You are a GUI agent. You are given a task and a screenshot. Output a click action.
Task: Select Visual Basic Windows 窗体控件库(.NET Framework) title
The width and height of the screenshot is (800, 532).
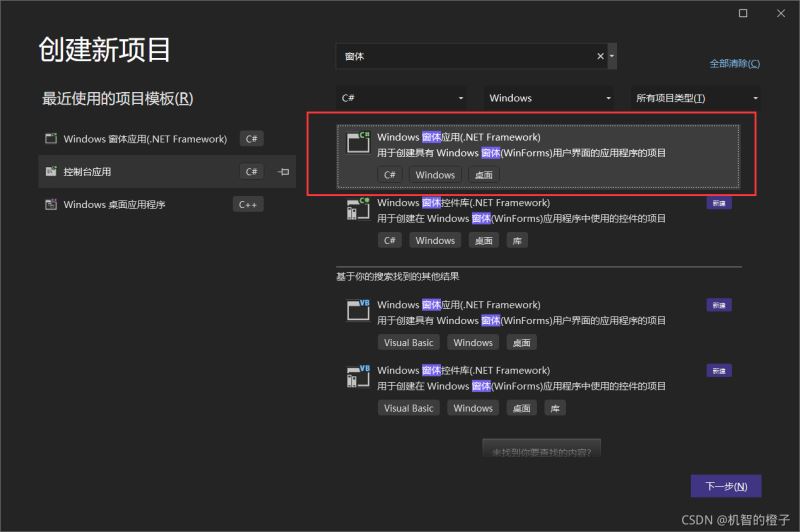tap(463, 370)
